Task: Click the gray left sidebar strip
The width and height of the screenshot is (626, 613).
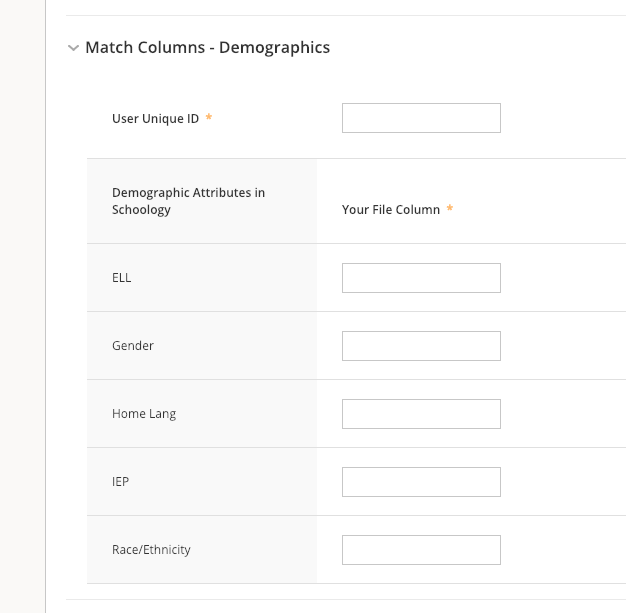Action: click(22, 300)
